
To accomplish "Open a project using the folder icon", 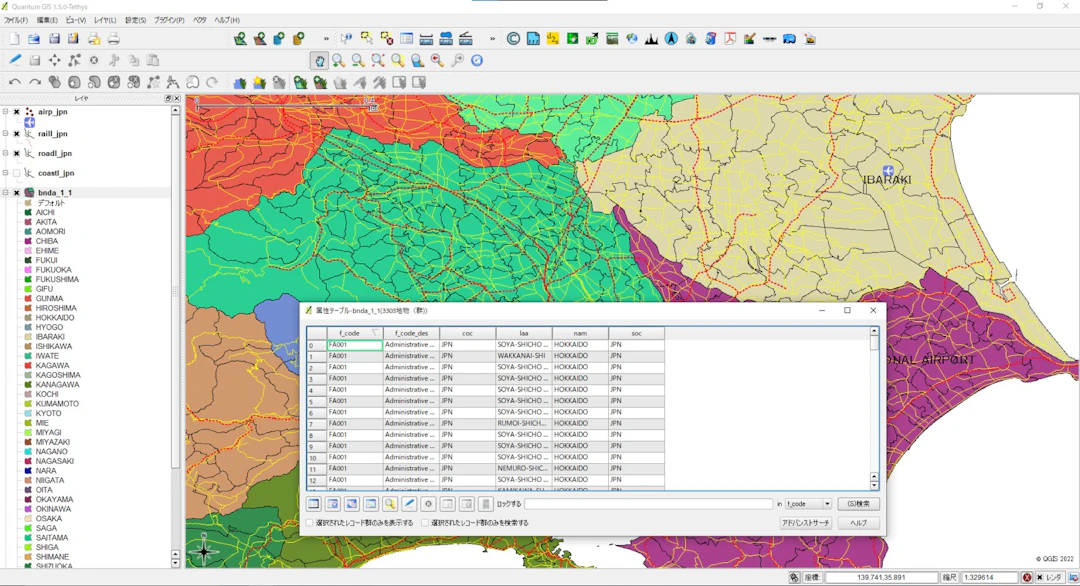I will coord(34,39).
